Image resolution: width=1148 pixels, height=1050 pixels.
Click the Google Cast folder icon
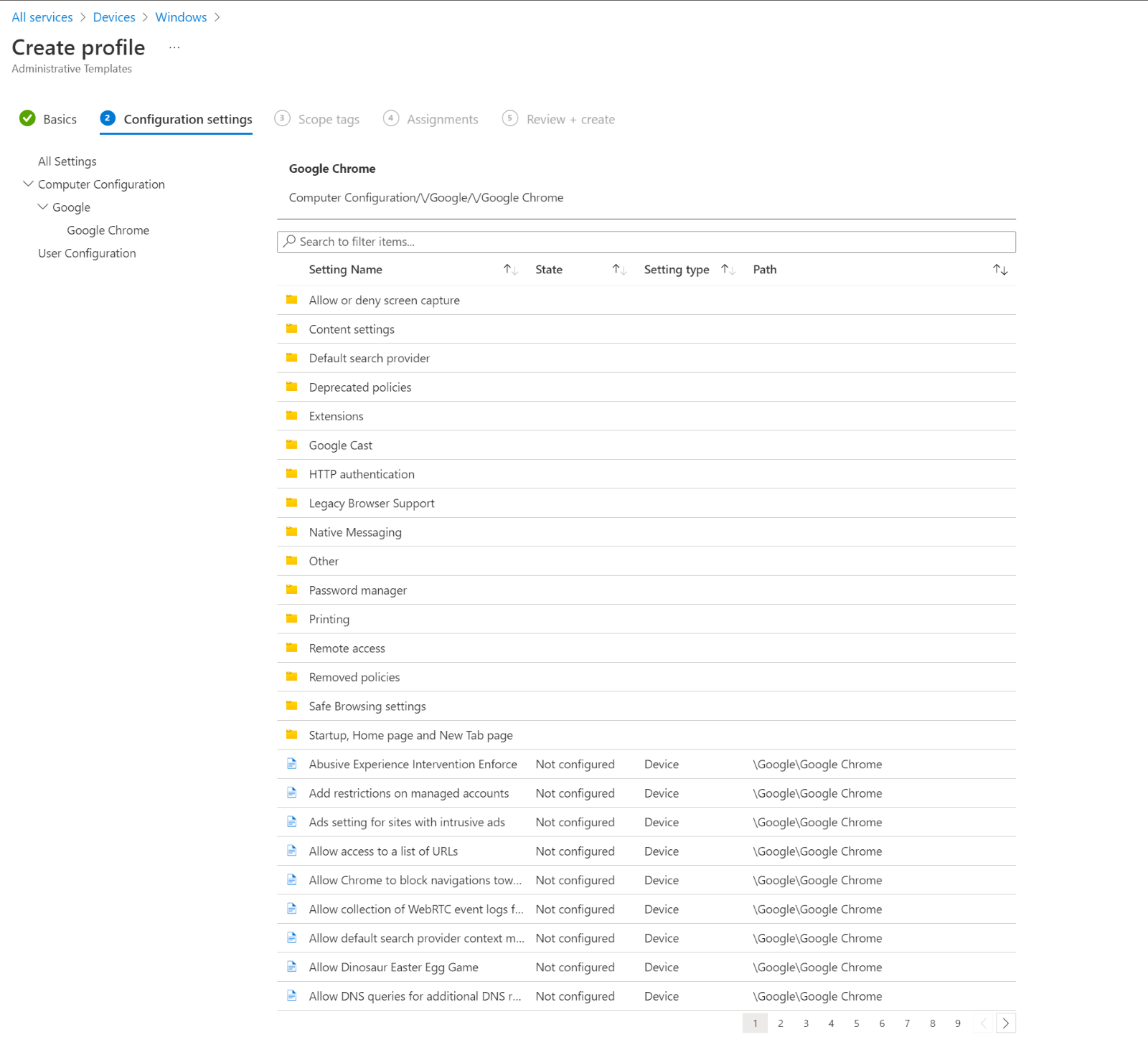(x=291, y=445)
